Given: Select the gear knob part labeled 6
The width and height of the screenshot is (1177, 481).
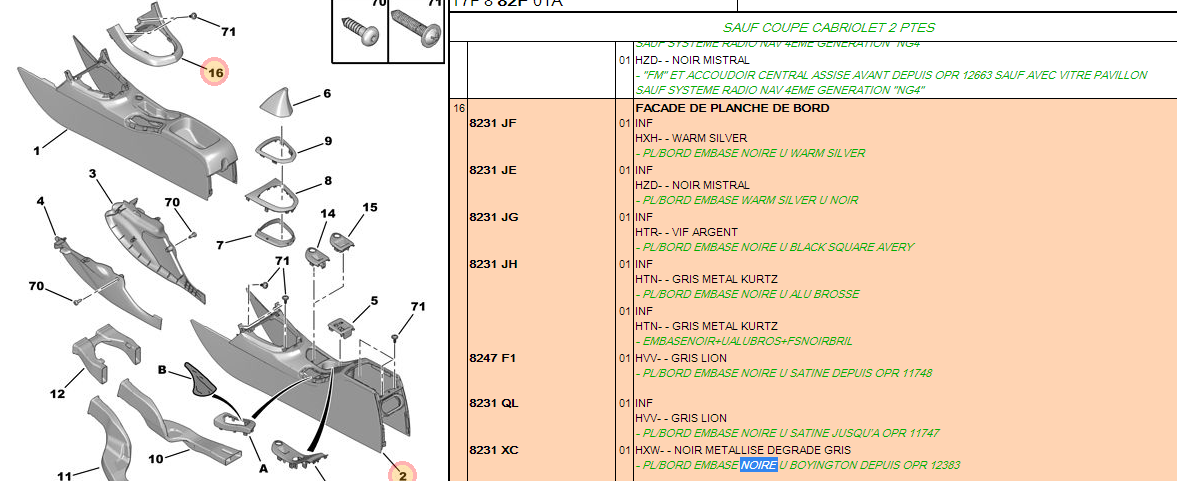Looking at the screenshot, I should (x=277, y=103).
